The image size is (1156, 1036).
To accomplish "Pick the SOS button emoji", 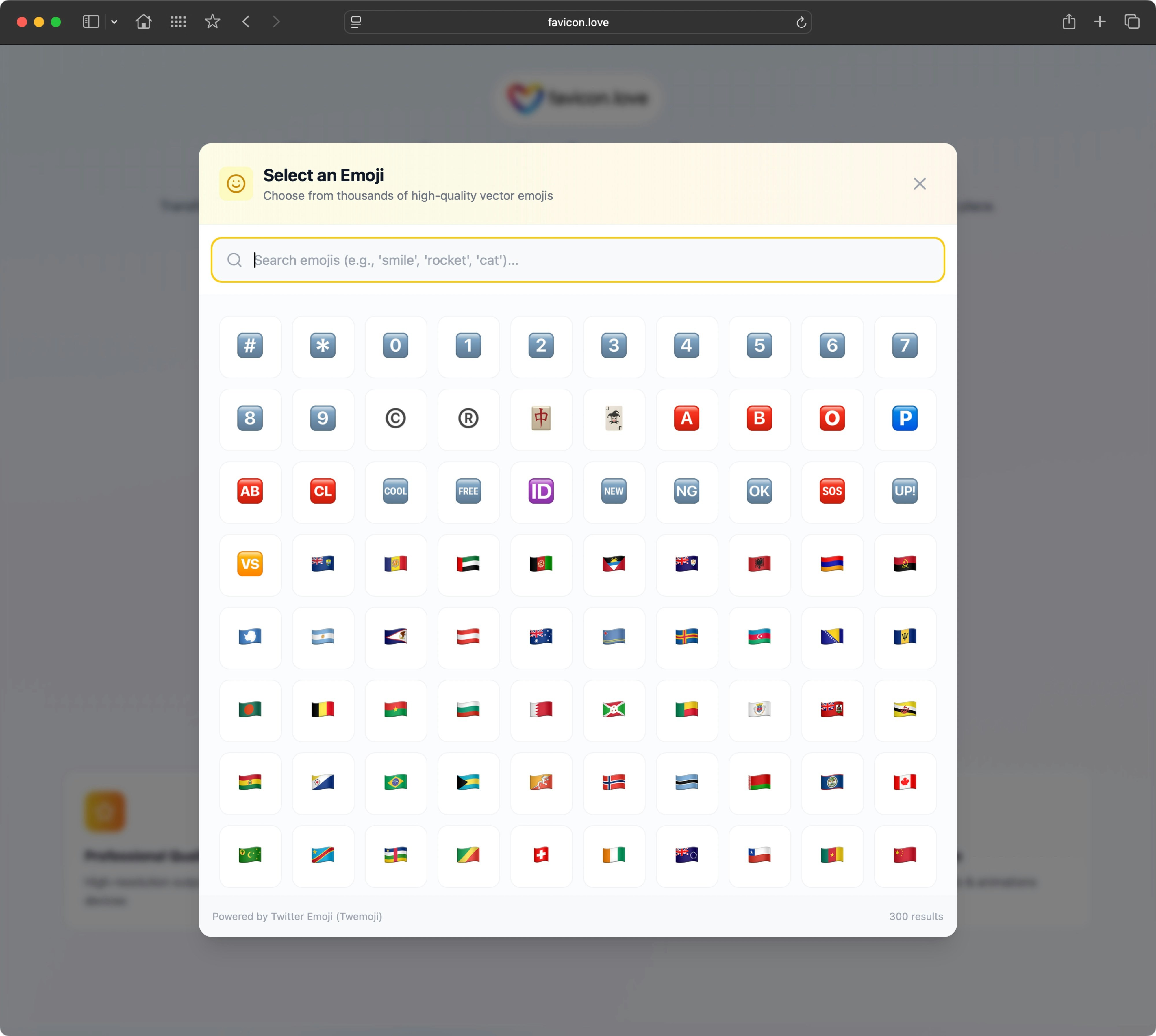I will point(832,492).
